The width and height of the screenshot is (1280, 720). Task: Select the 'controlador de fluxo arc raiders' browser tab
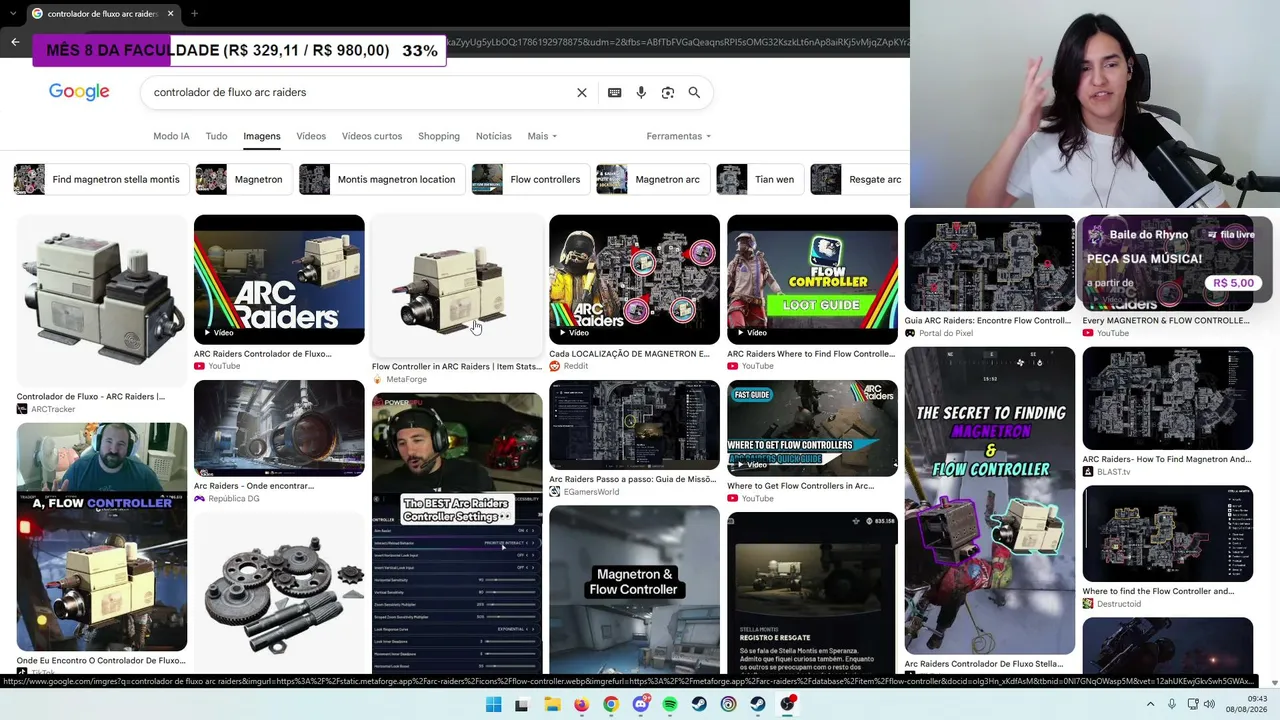coord(103,13)
